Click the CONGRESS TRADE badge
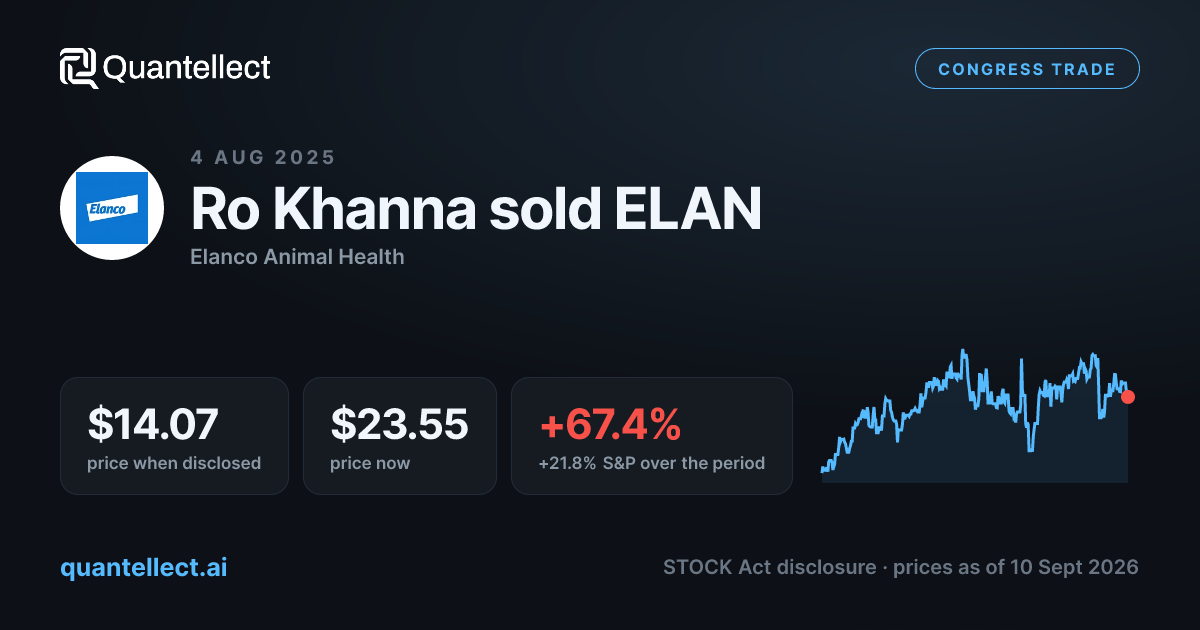This screenshot has height=630, width=1200. tap(1027, 69)
